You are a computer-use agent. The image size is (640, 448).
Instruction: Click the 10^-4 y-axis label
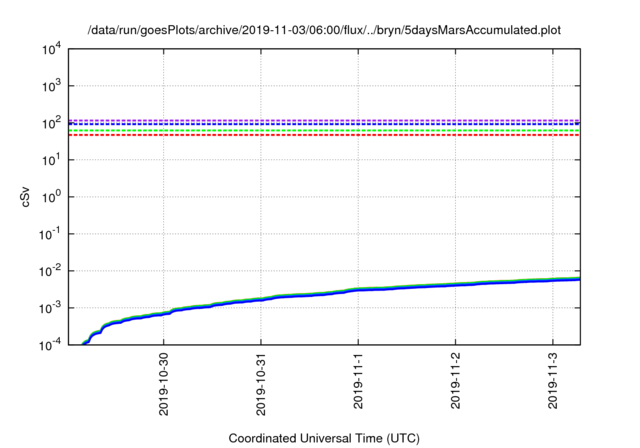click(x=50, y=346)
